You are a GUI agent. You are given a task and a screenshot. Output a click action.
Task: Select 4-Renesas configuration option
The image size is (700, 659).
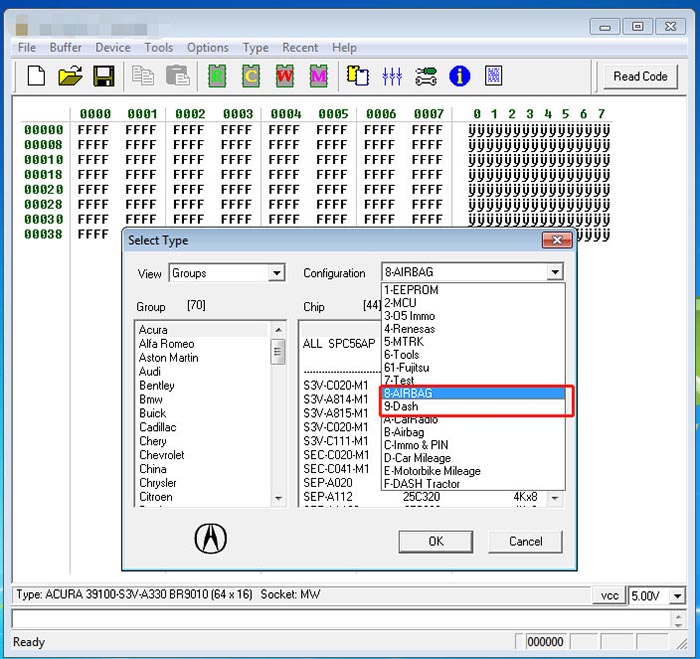pos(473,329)
